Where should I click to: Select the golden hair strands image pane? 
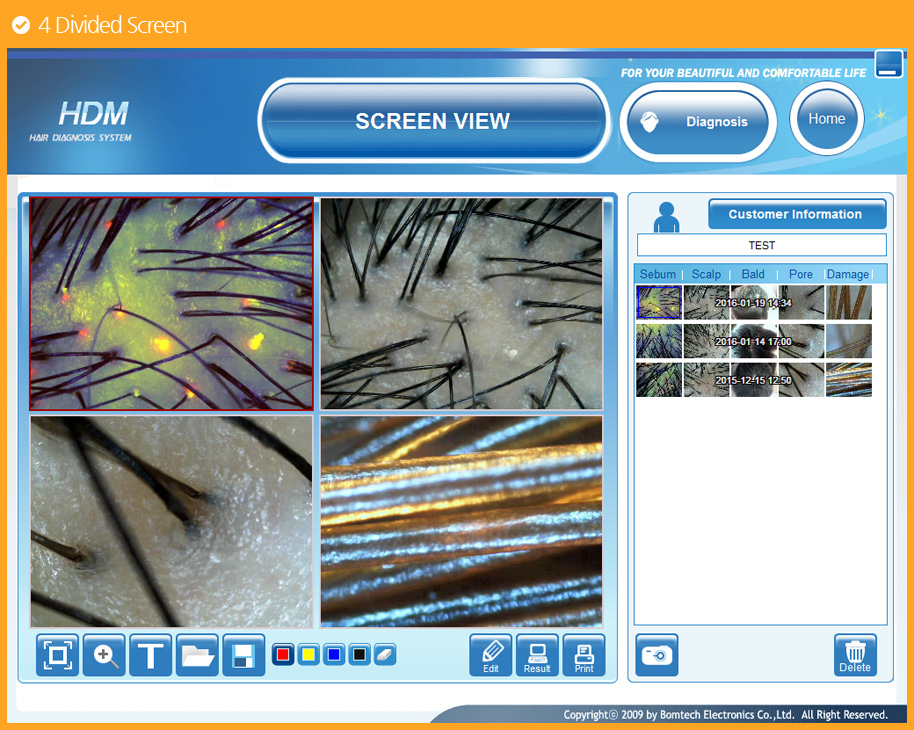(461, 521)
